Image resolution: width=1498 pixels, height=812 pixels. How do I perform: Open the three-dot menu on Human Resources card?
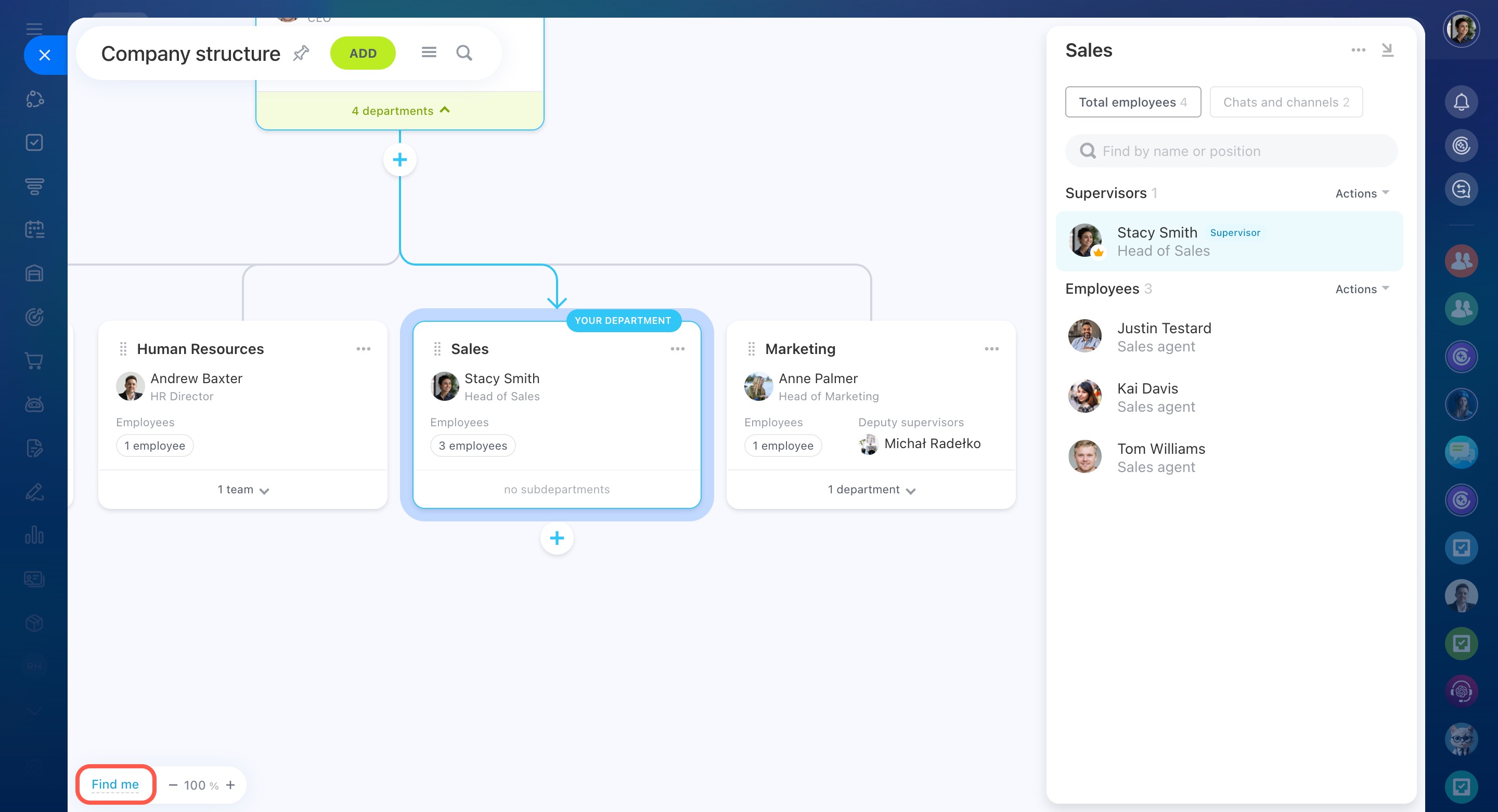tap(364, 349)
